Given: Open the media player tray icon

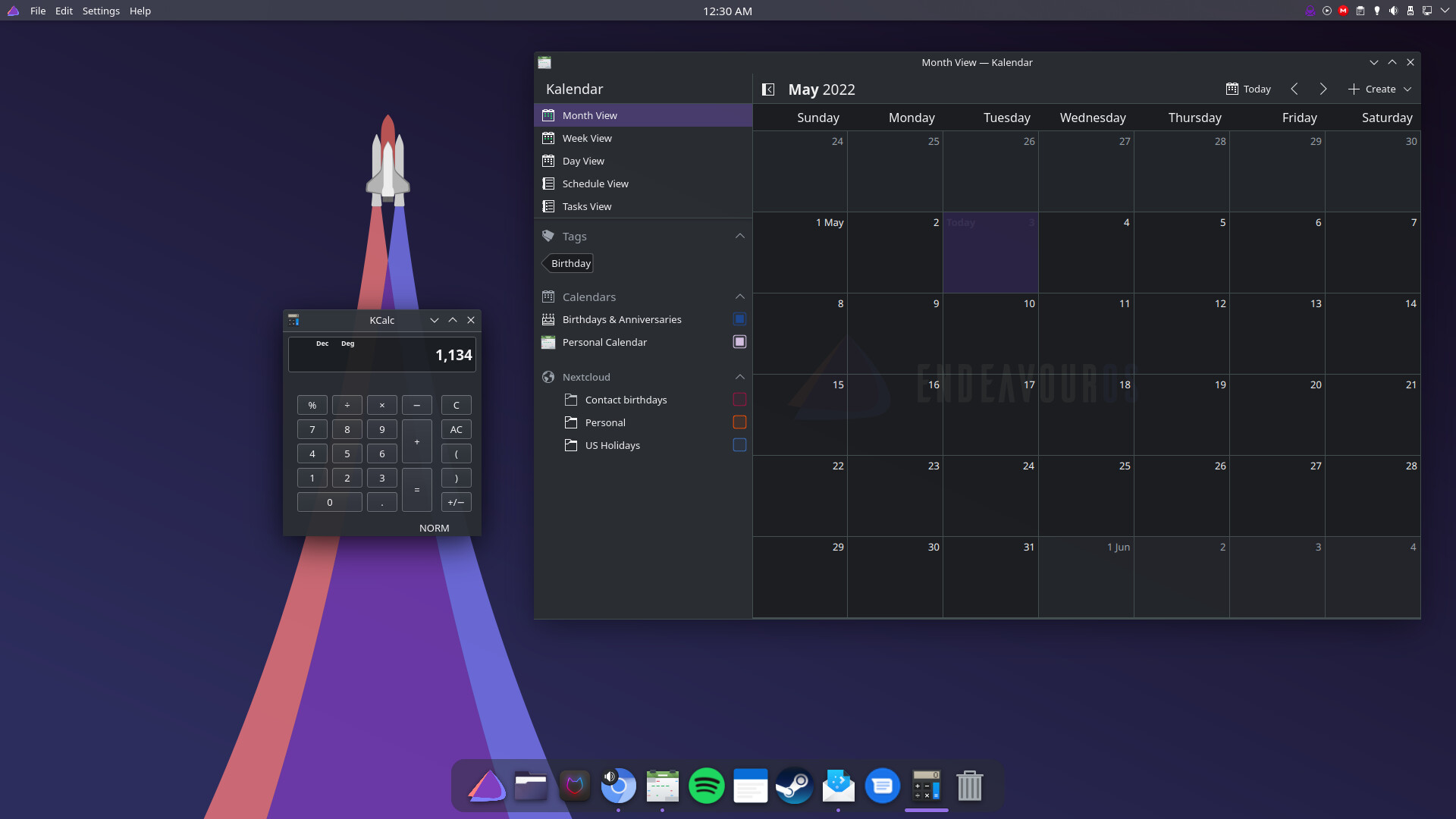Looking at the screenshot, I should point(1326,11).
